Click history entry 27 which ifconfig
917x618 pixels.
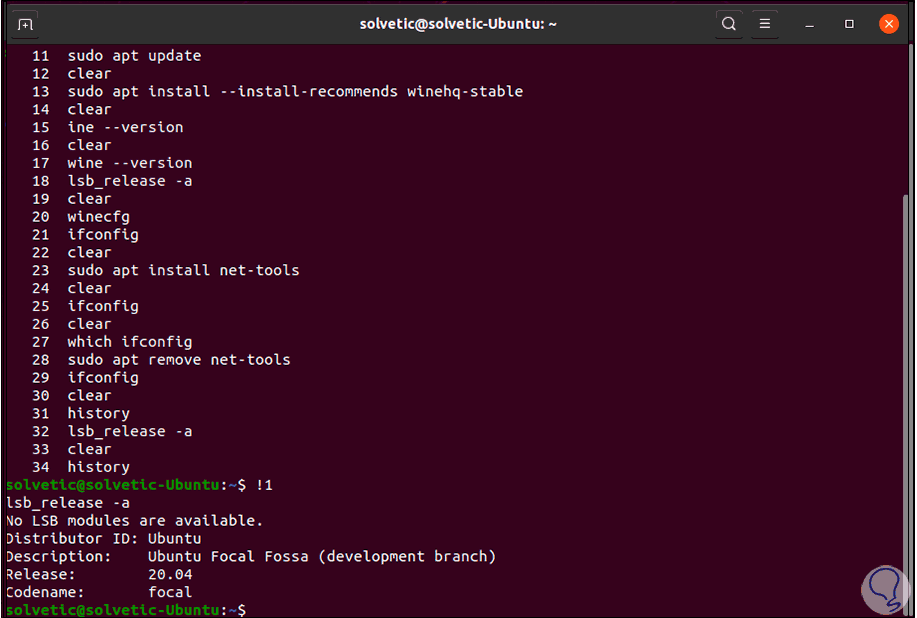[129, 342]
